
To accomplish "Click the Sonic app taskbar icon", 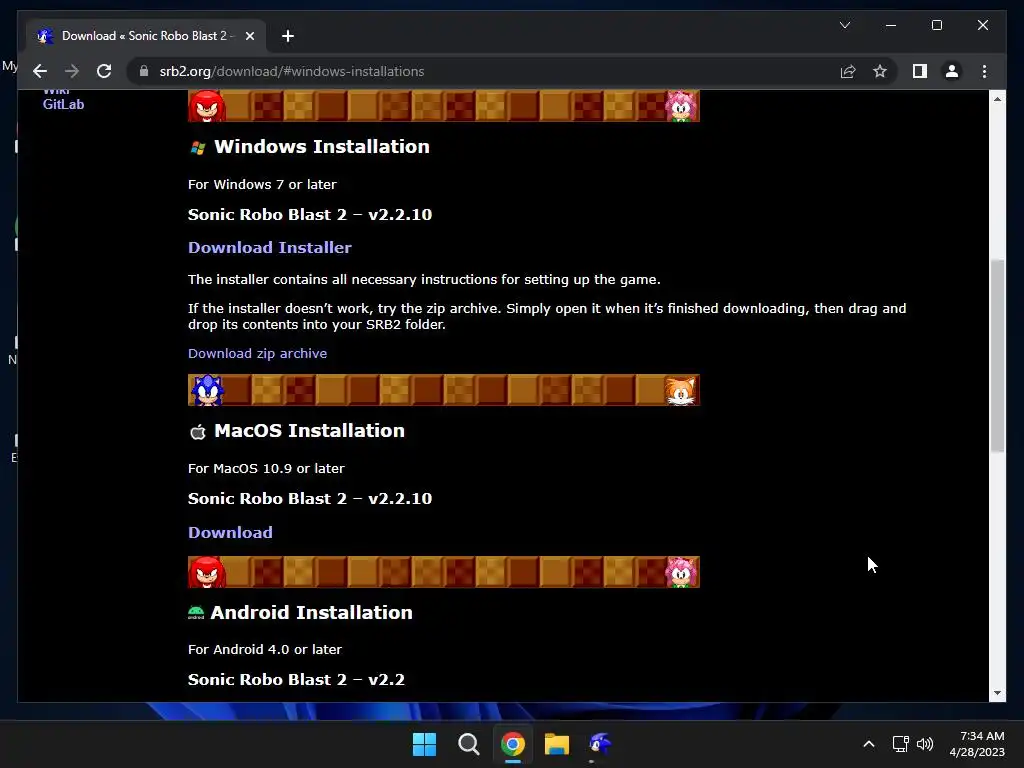I will [600, 744].
